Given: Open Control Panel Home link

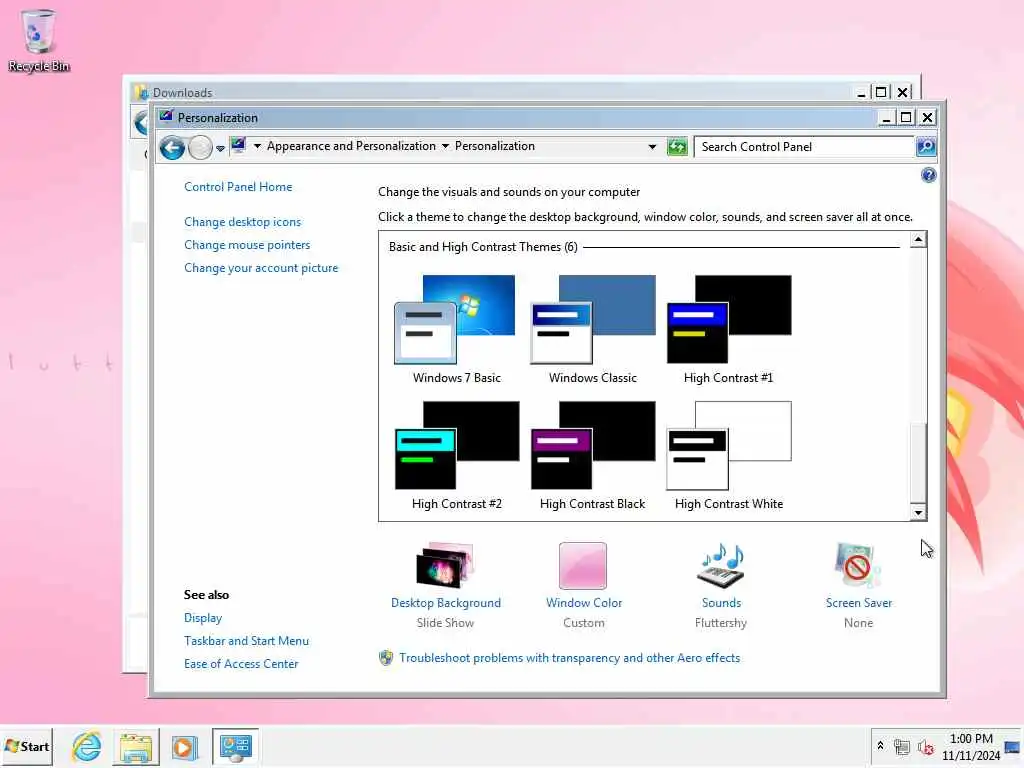Looking at the screenshot, I should coord(238,187).
